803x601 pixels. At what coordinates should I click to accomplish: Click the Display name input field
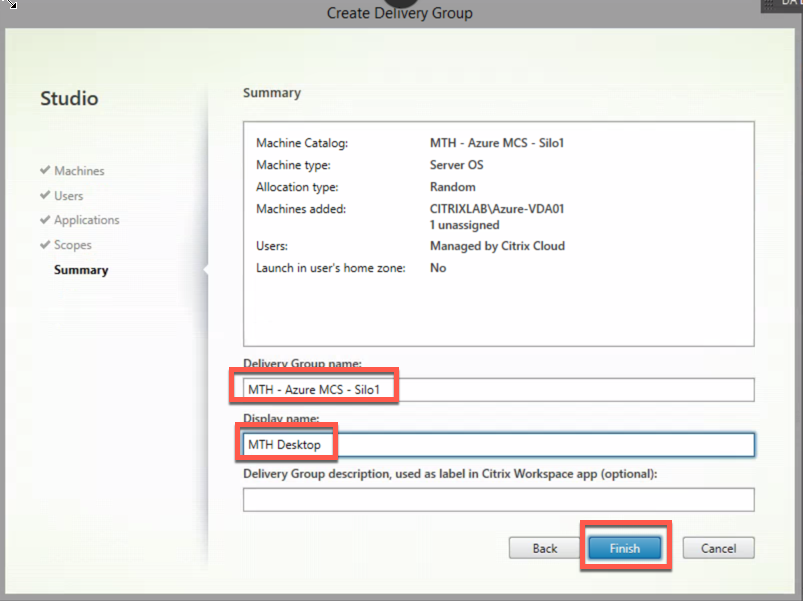(498, 444)
